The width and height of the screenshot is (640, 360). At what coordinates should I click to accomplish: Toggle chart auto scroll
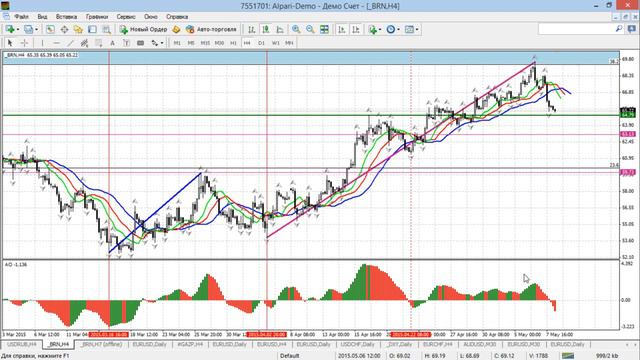click(342, 29)
